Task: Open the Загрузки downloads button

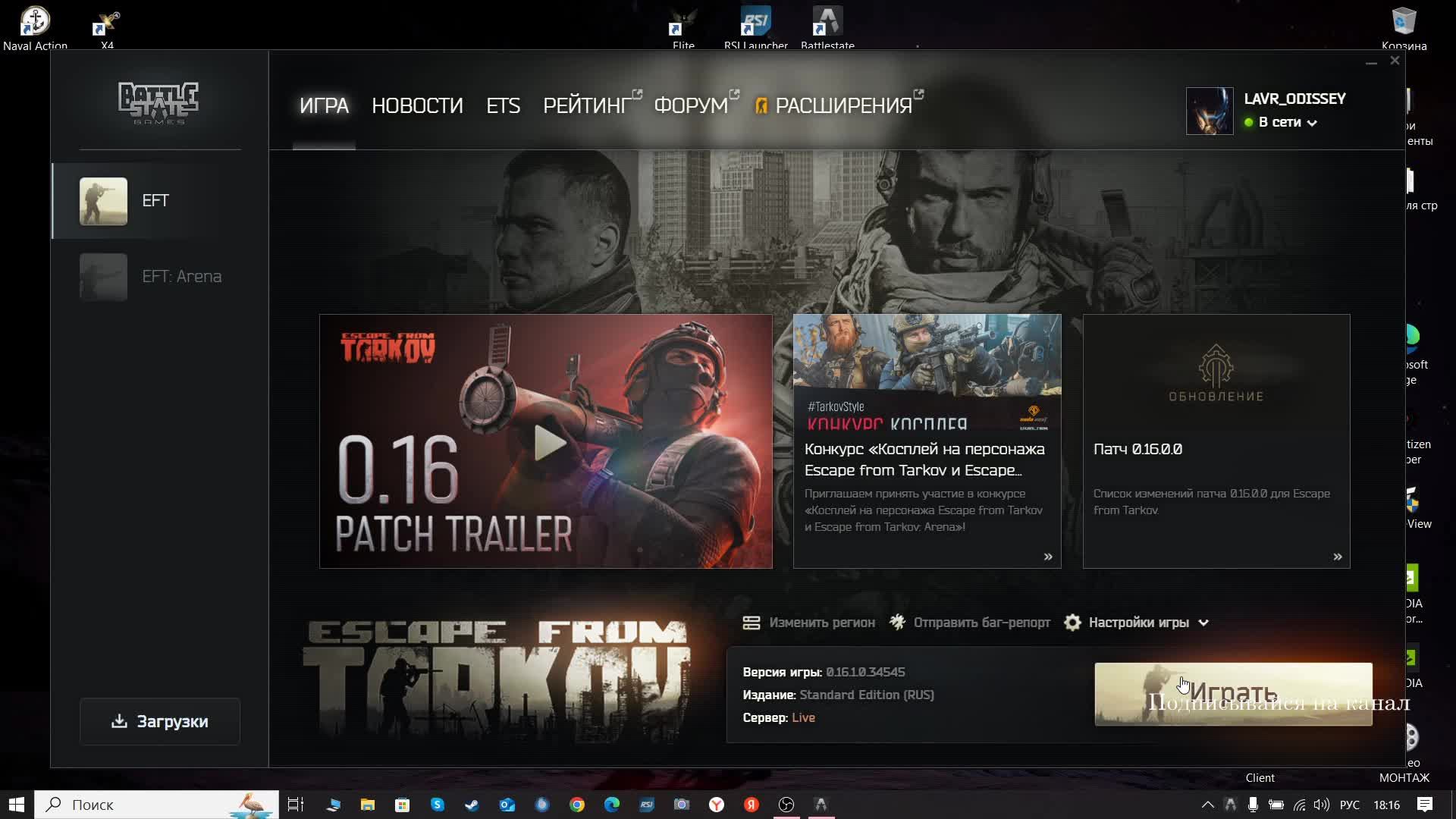Action: point(160,721)
